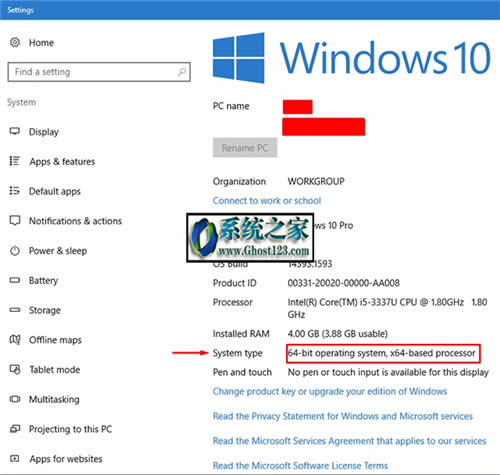Focus the Find a setting search box

coord(99,72)
